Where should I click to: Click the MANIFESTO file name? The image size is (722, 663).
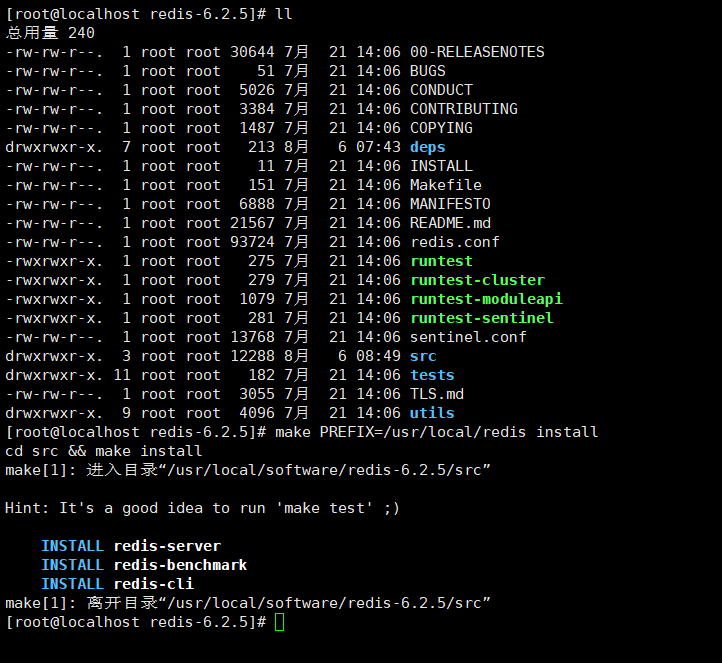pos(450,204)
